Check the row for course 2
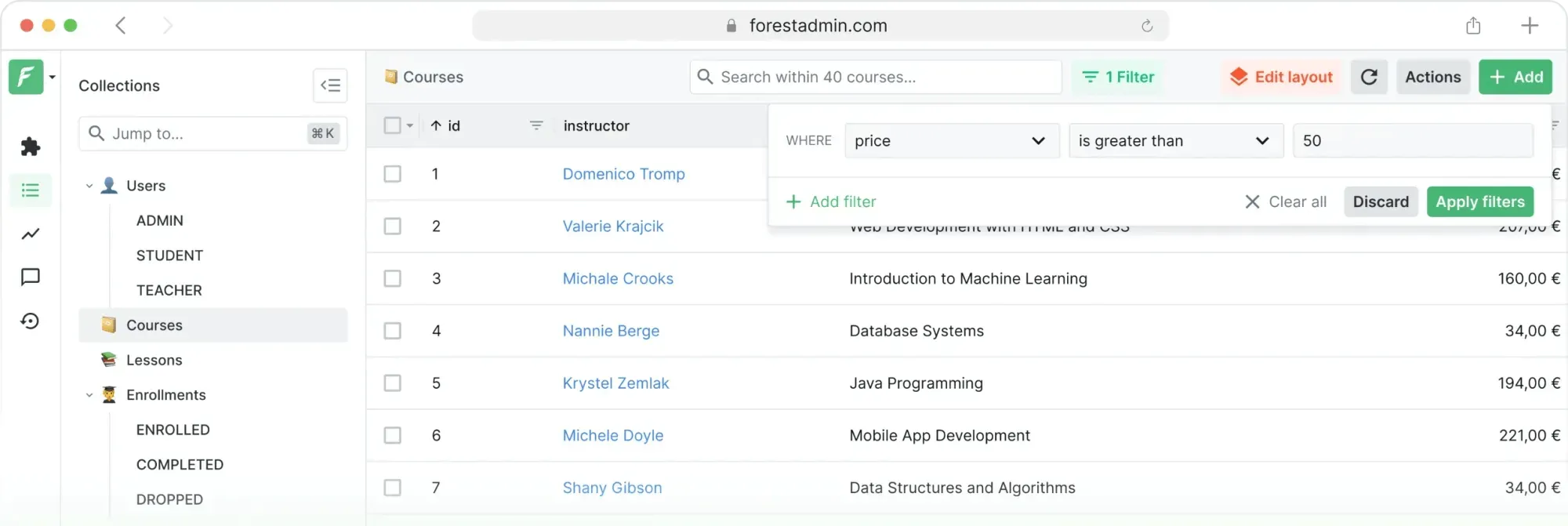Screen dimensions: 1568x526 coord(392,226)
